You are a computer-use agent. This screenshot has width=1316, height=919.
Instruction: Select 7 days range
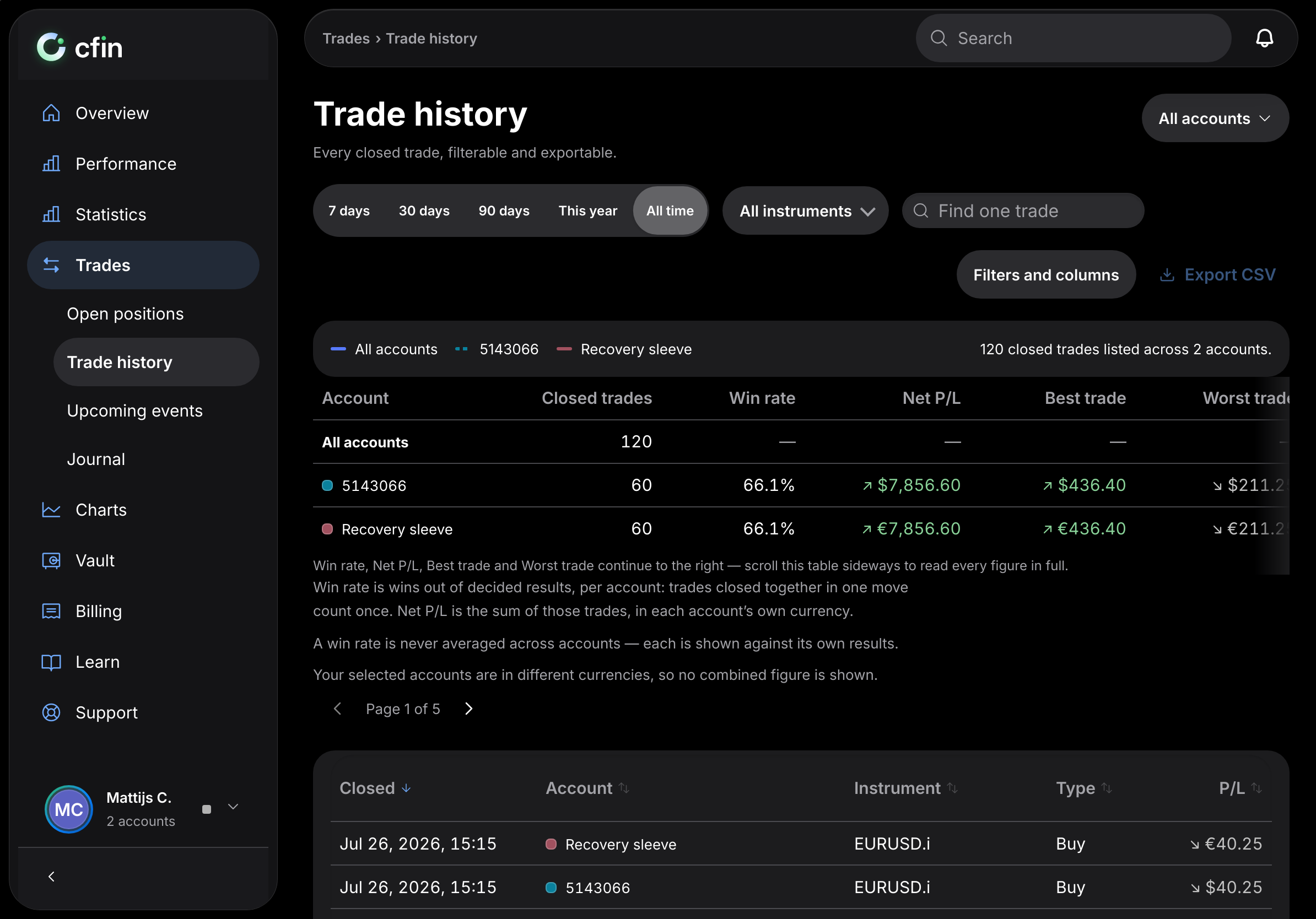348,211
